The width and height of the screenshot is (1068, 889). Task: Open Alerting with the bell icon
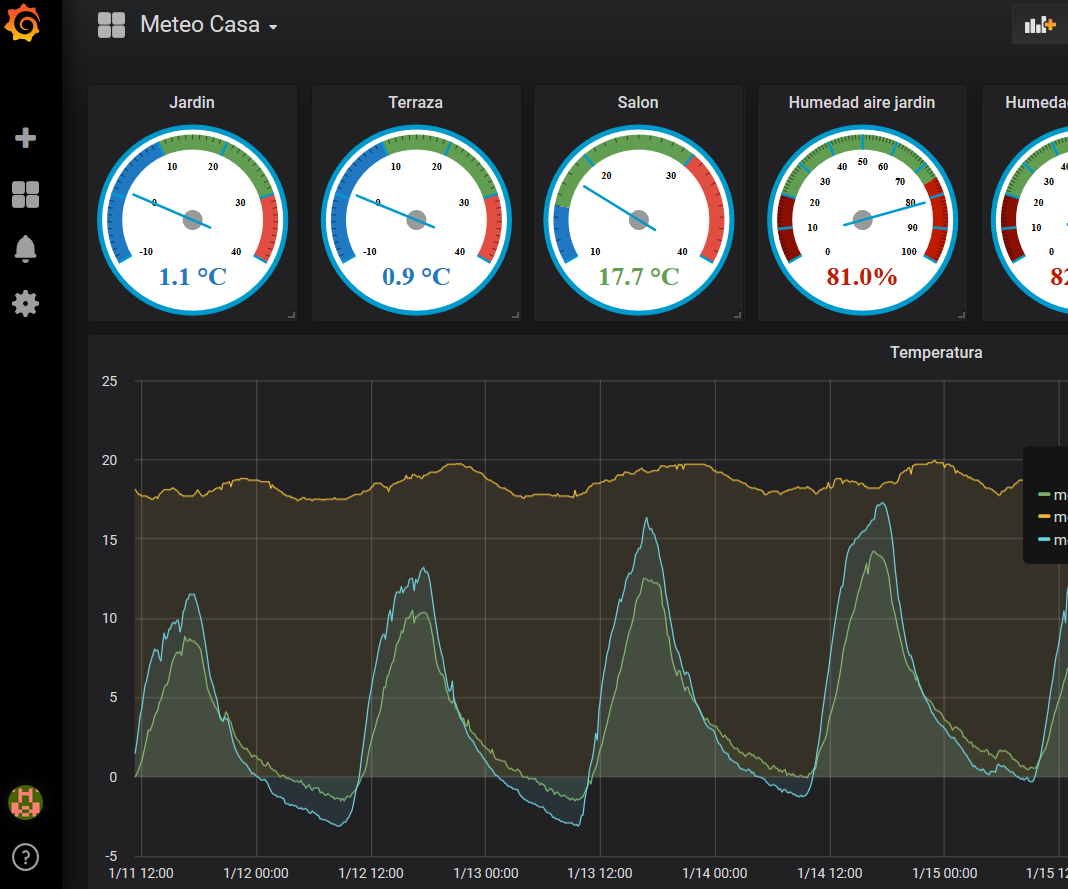(25, 248)
